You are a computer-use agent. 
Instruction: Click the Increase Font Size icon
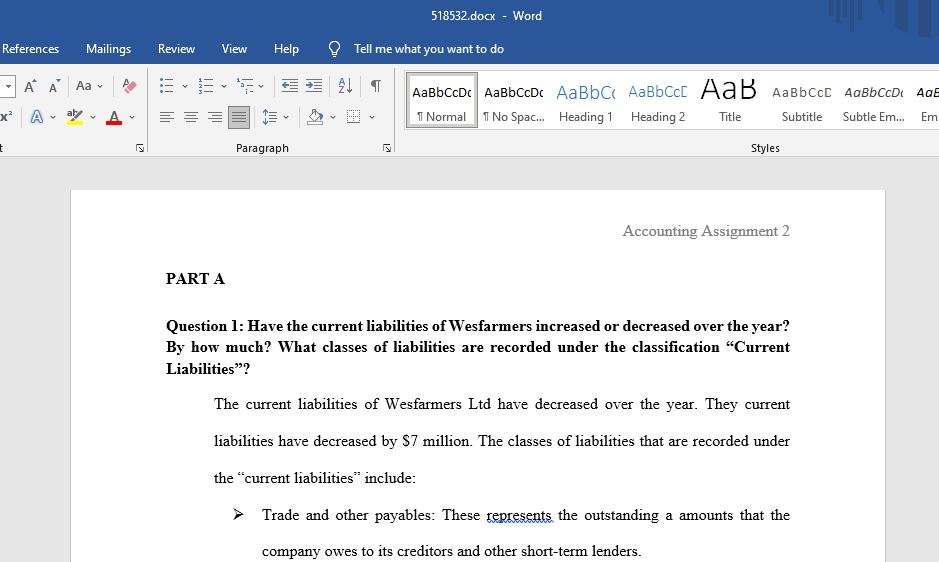pos(30,86)
